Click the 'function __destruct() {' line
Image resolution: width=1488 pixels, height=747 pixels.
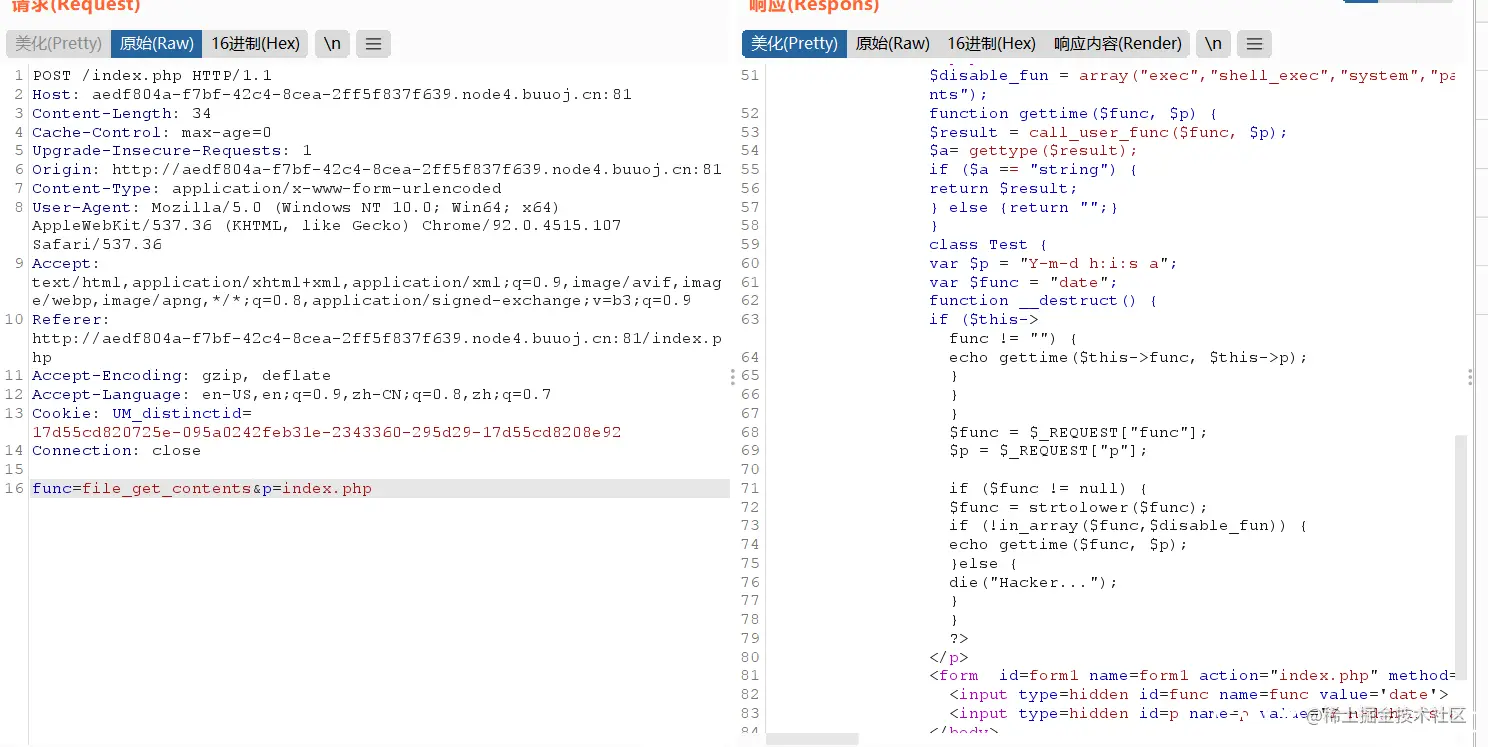click(1043, 300)
